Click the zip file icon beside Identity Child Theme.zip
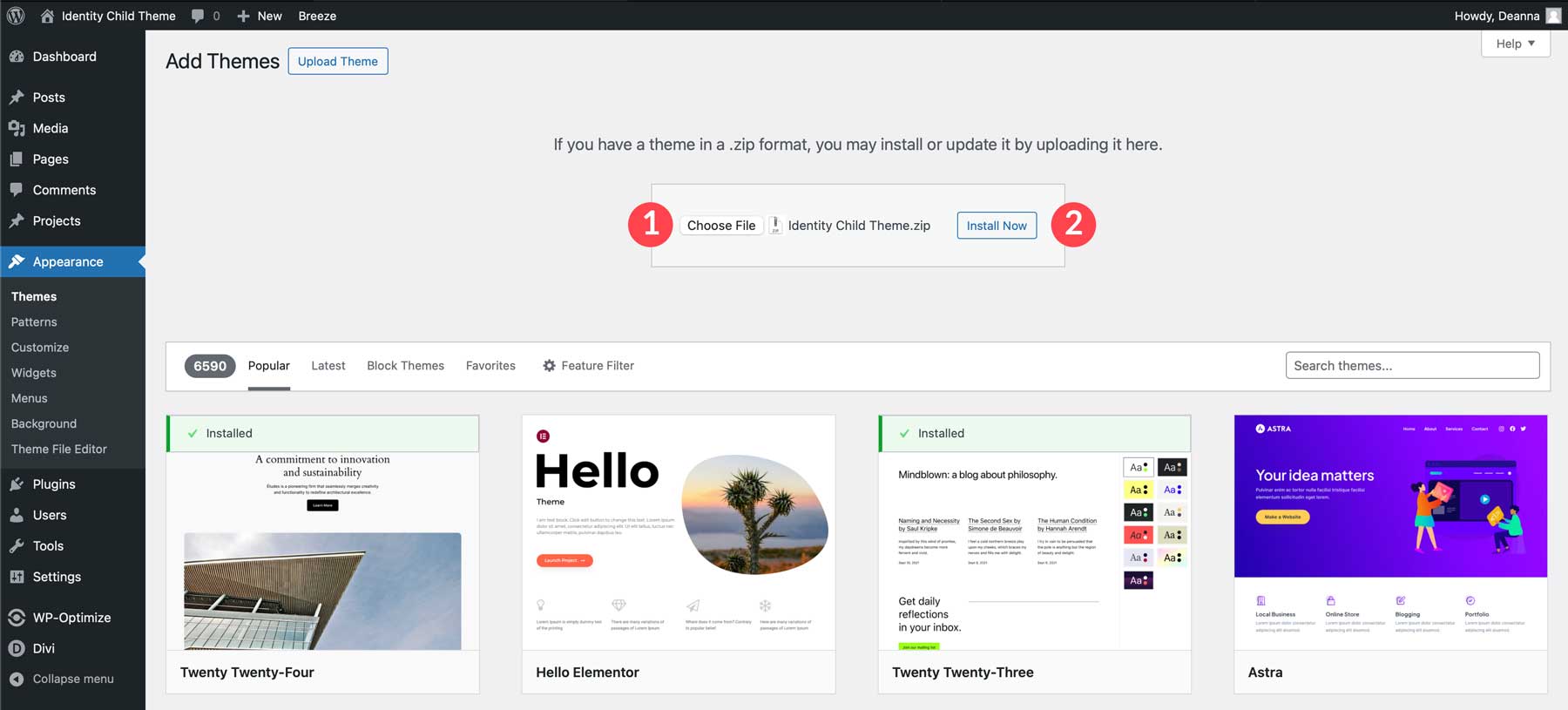This screenshot has height=710, width=1568. coord(775,226)
